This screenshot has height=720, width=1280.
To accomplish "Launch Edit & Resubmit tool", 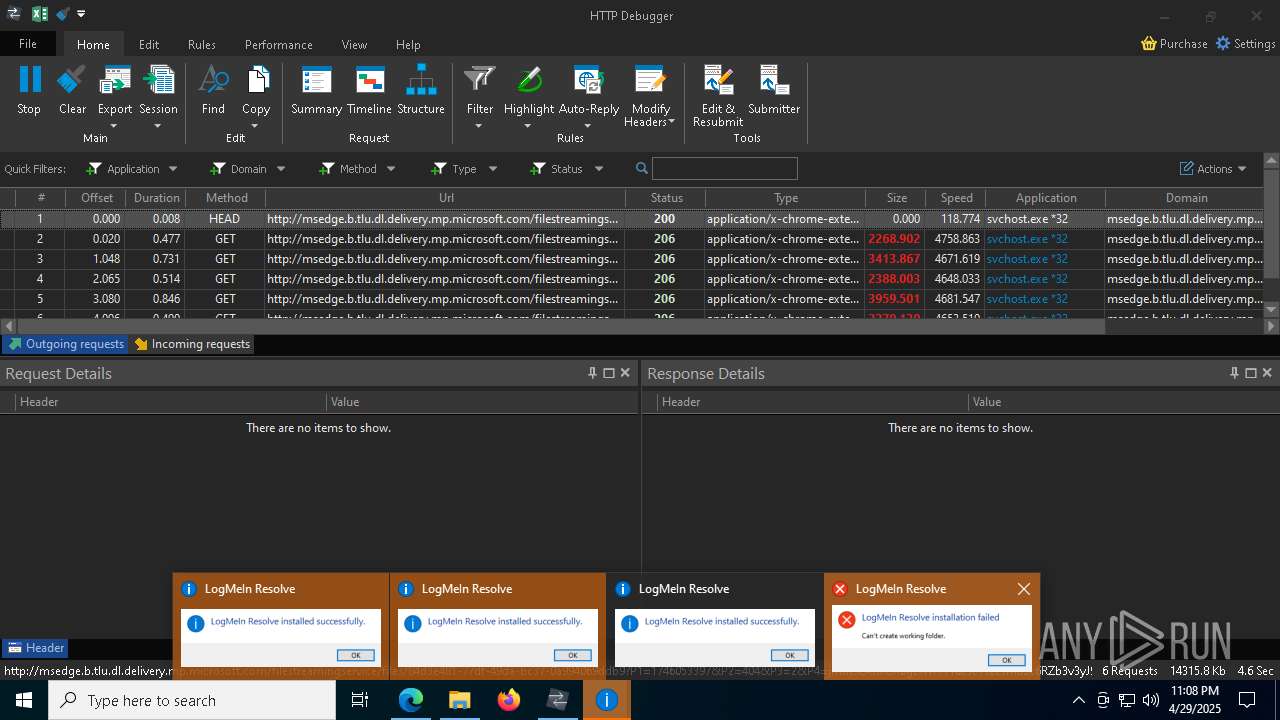I will click(x=718, y=95).
